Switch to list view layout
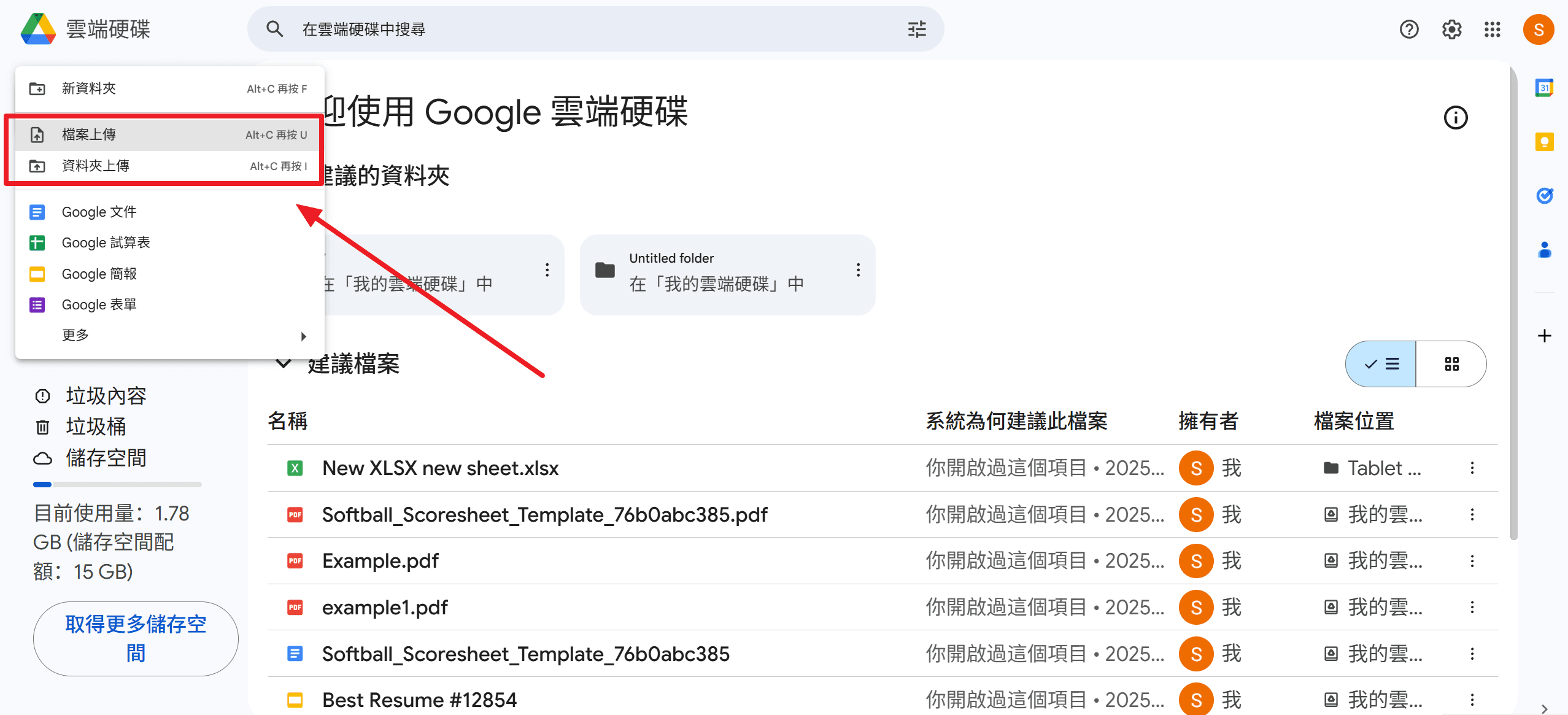 coord(1381,364)
